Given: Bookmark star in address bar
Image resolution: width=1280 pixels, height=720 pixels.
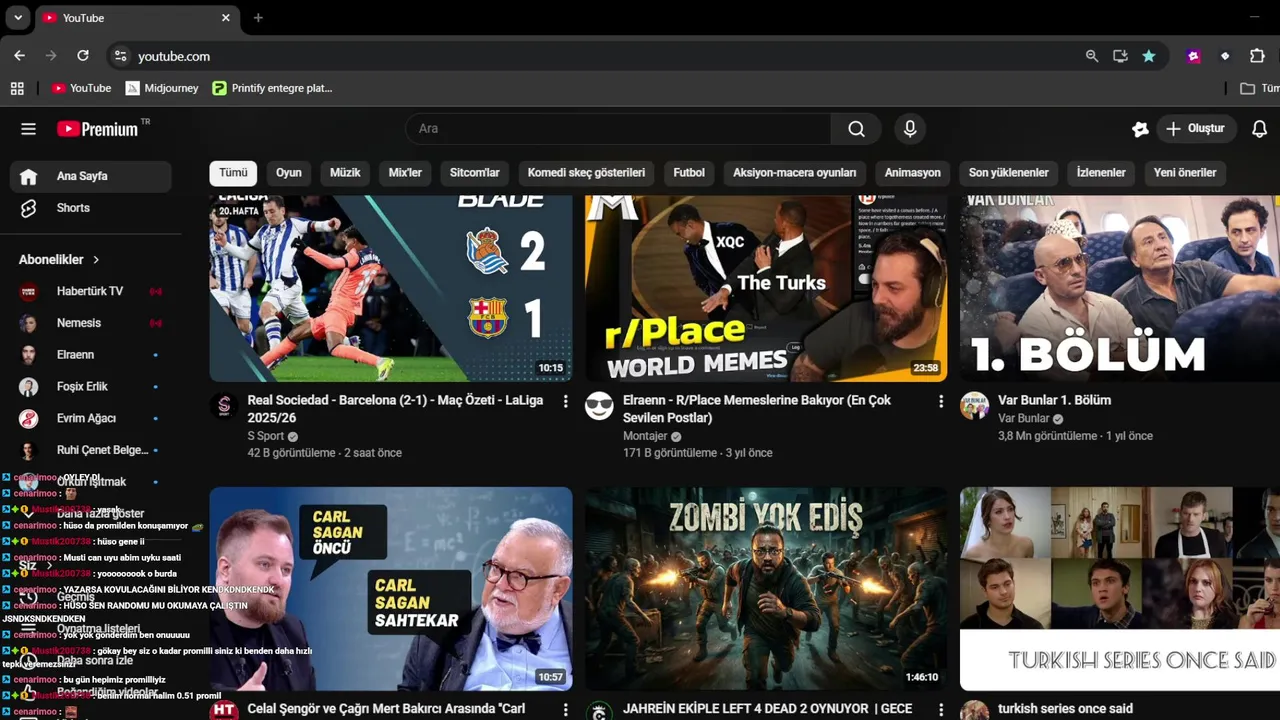Looking at the screenshot, I should coord(1149,56).
